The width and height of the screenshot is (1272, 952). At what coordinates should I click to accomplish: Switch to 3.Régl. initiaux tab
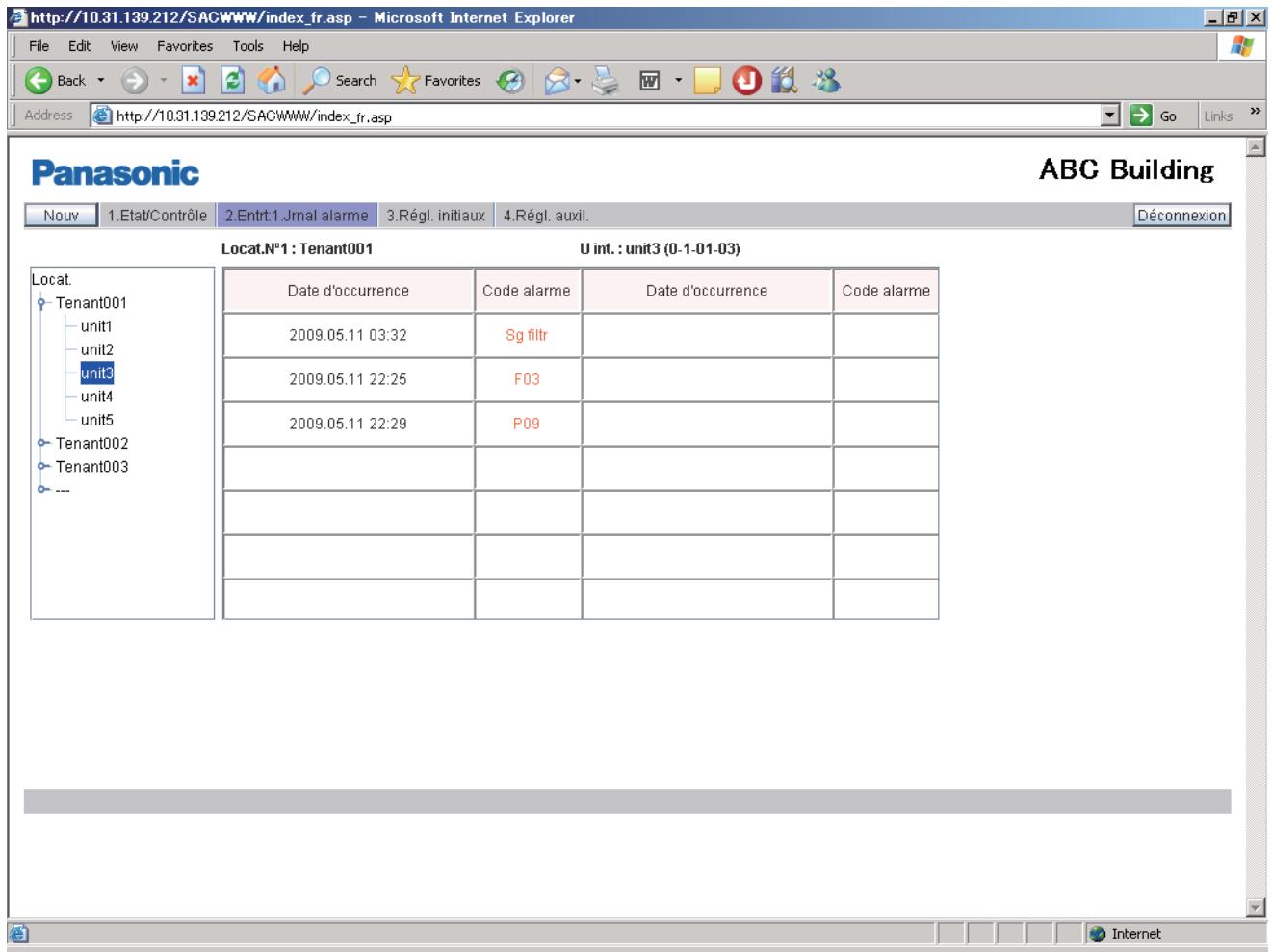[435, 216]
